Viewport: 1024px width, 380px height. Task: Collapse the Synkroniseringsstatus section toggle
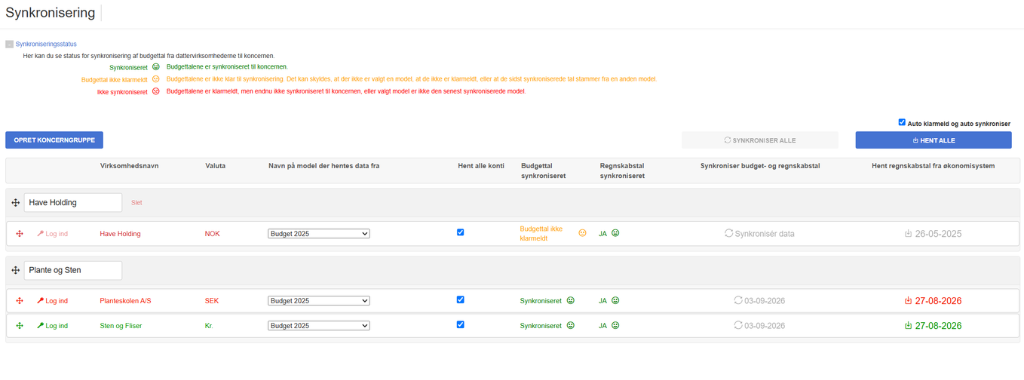click(9, 44)
